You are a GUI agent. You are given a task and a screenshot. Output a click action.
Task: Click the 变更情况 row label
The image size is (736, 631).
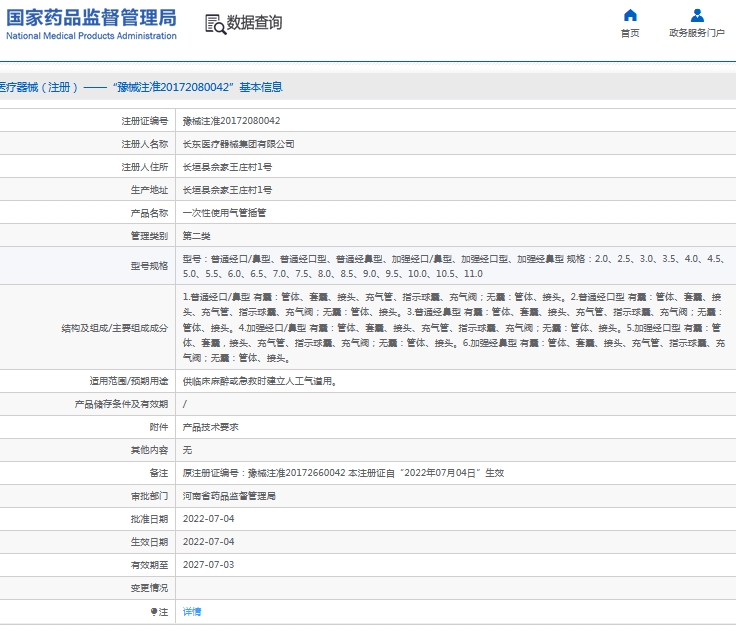point(149,588)
